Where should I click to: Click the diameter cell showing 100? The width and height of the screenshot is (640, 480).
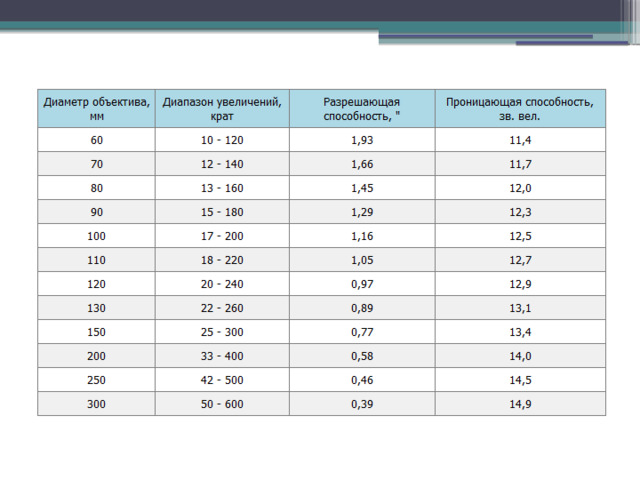96,236
